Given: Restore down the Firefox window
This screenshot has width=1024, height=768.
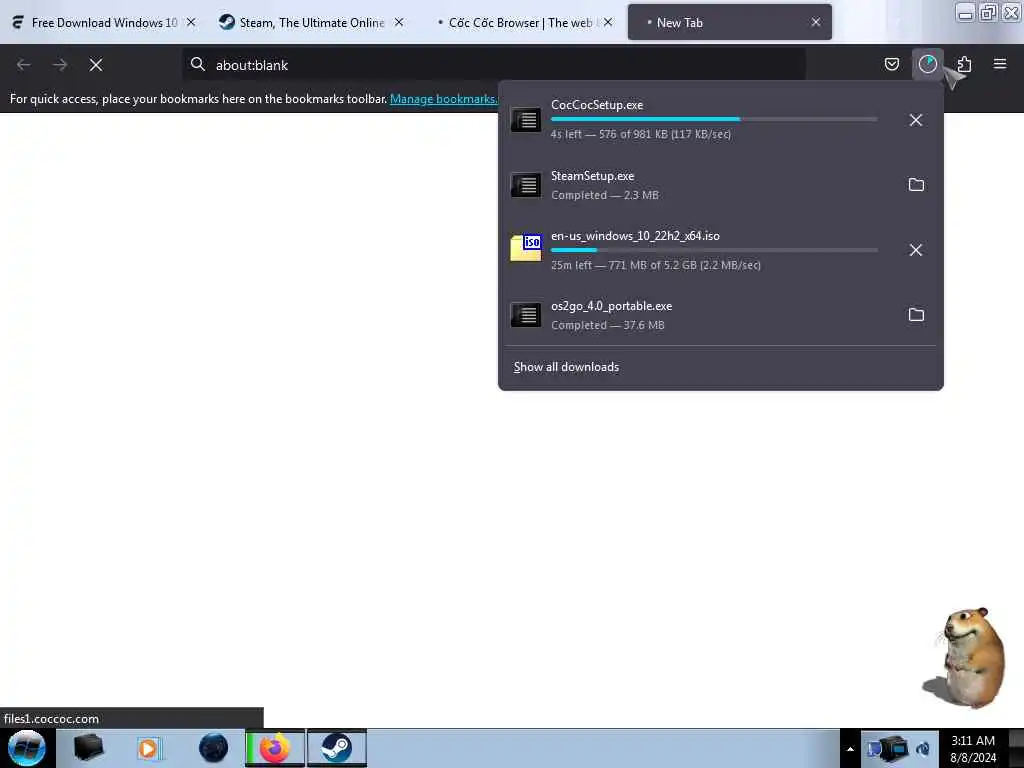Looking at the screenshot, I should (988, 12).
